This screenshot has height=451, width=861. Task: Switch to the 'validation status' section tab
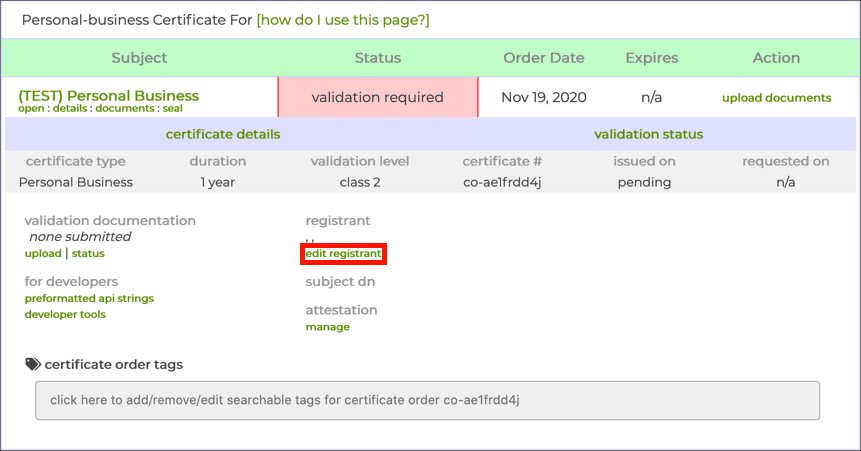pyautogui.click(x=648, y=134)
